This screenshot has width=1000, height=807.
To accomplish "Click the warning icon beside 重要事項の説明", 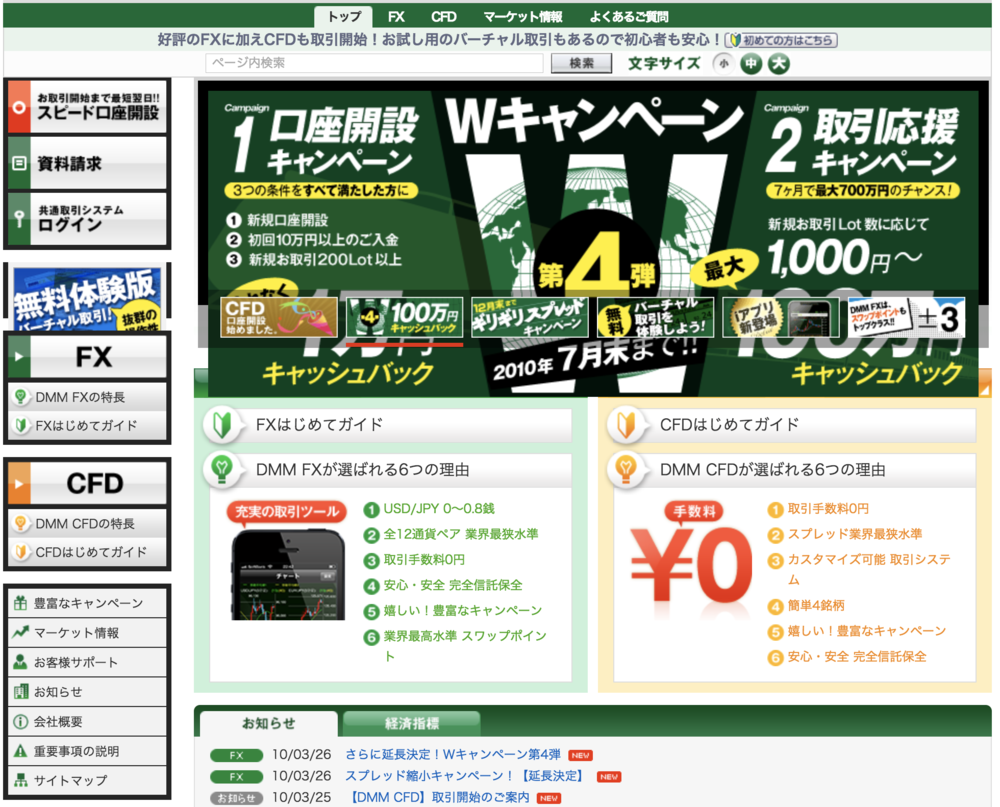I will click(x=20, y=751).
